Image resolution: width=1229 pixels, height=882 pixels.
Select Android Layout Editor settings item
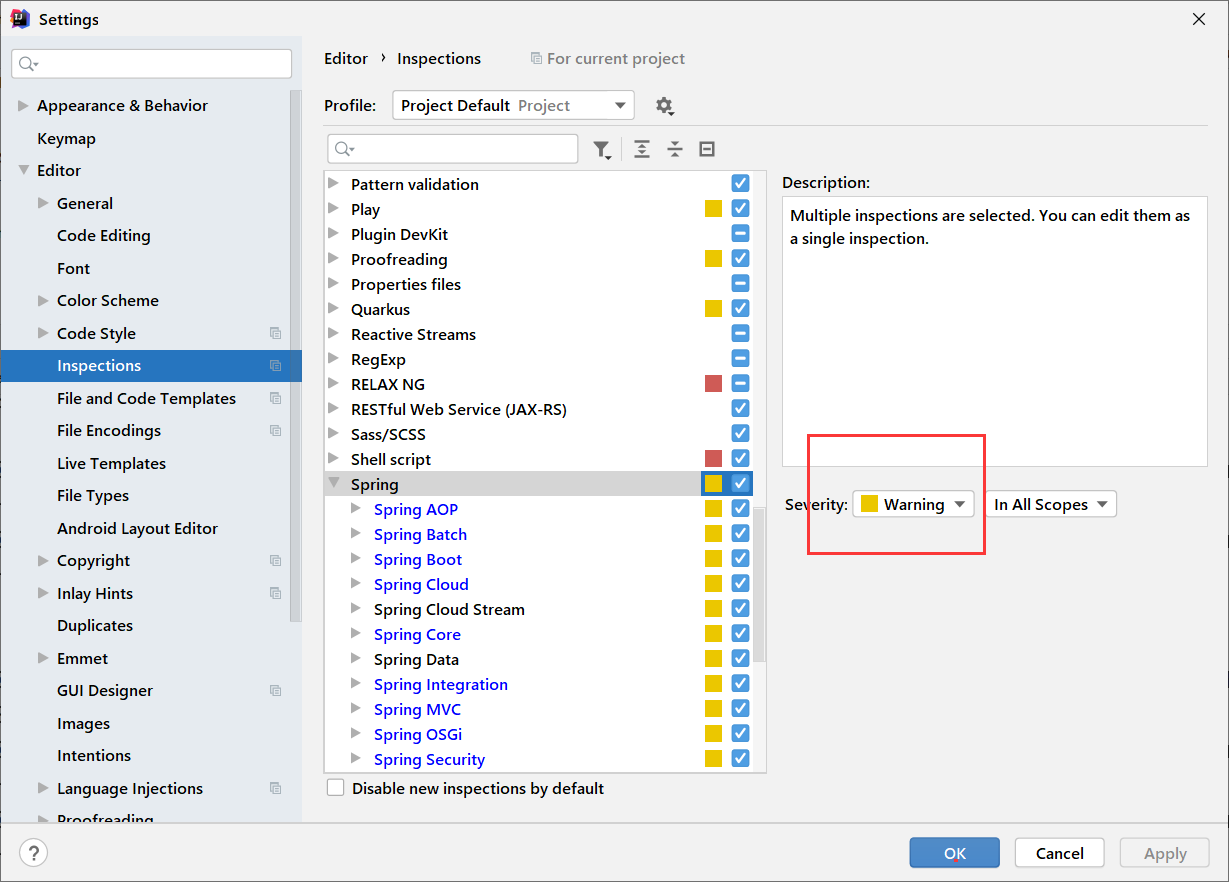pyautogui.click(x=137, y=528)
